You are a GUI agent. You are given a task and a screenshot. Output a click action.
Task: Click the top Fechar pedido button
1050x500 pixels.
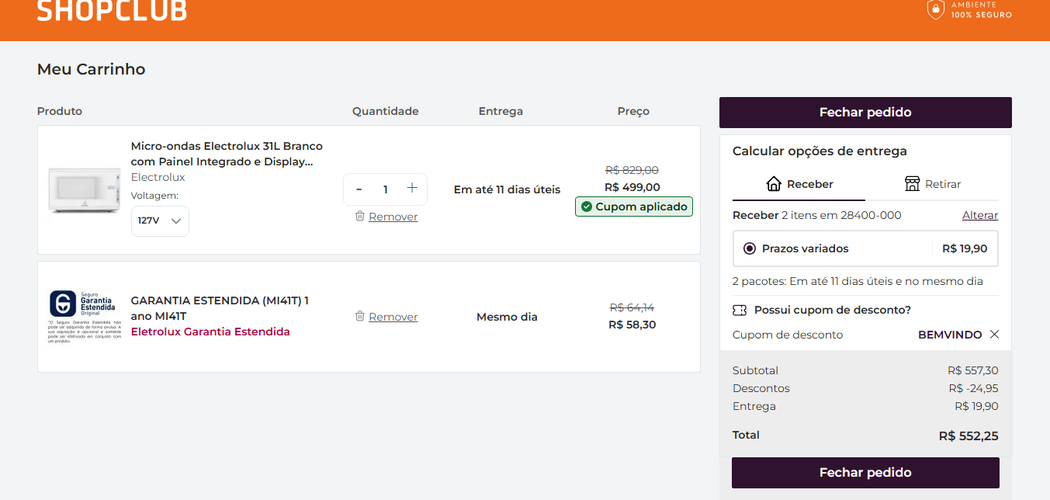865,112
